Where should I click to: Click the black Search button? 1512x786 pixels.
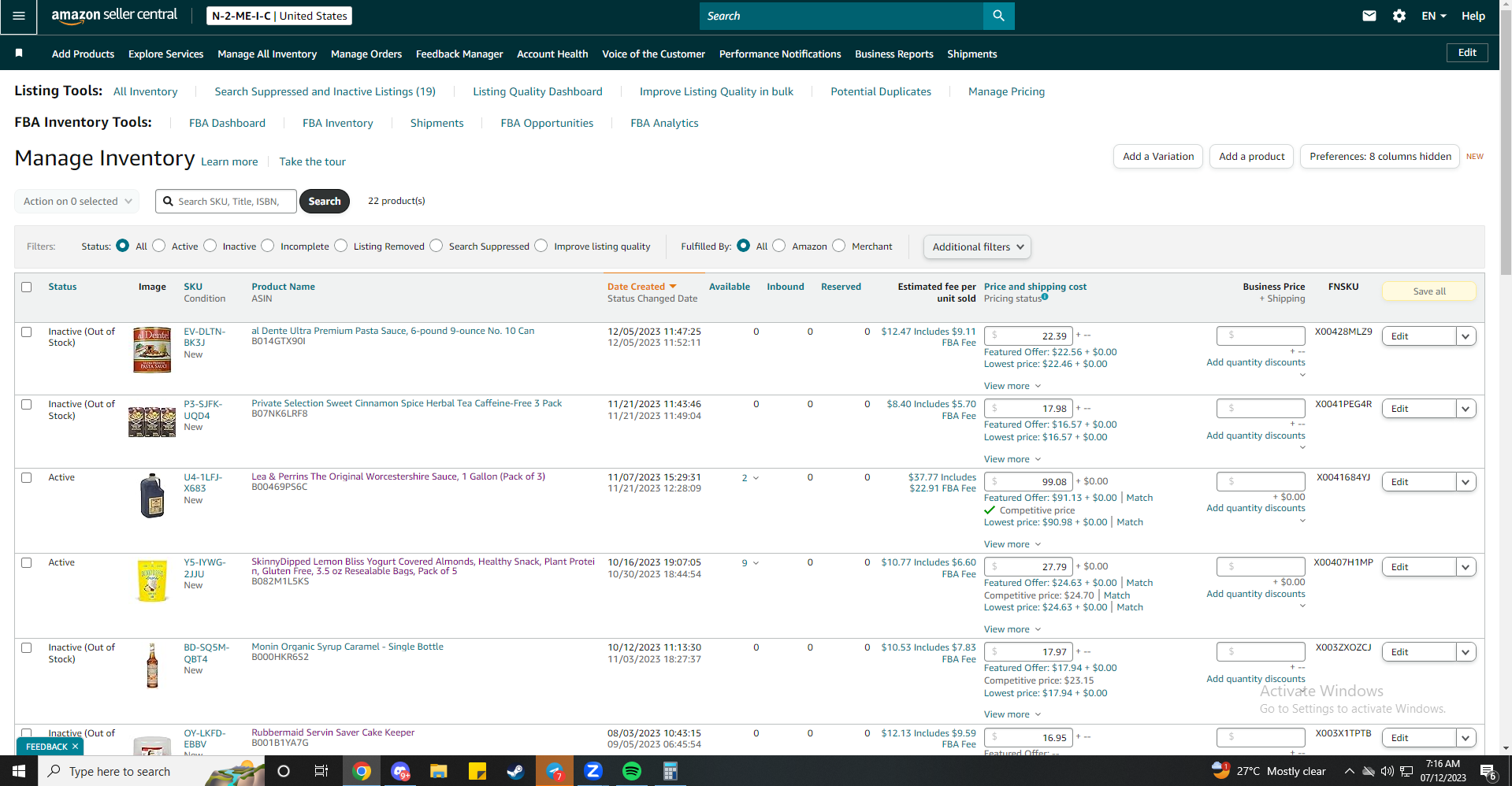(x=325, y=201)
